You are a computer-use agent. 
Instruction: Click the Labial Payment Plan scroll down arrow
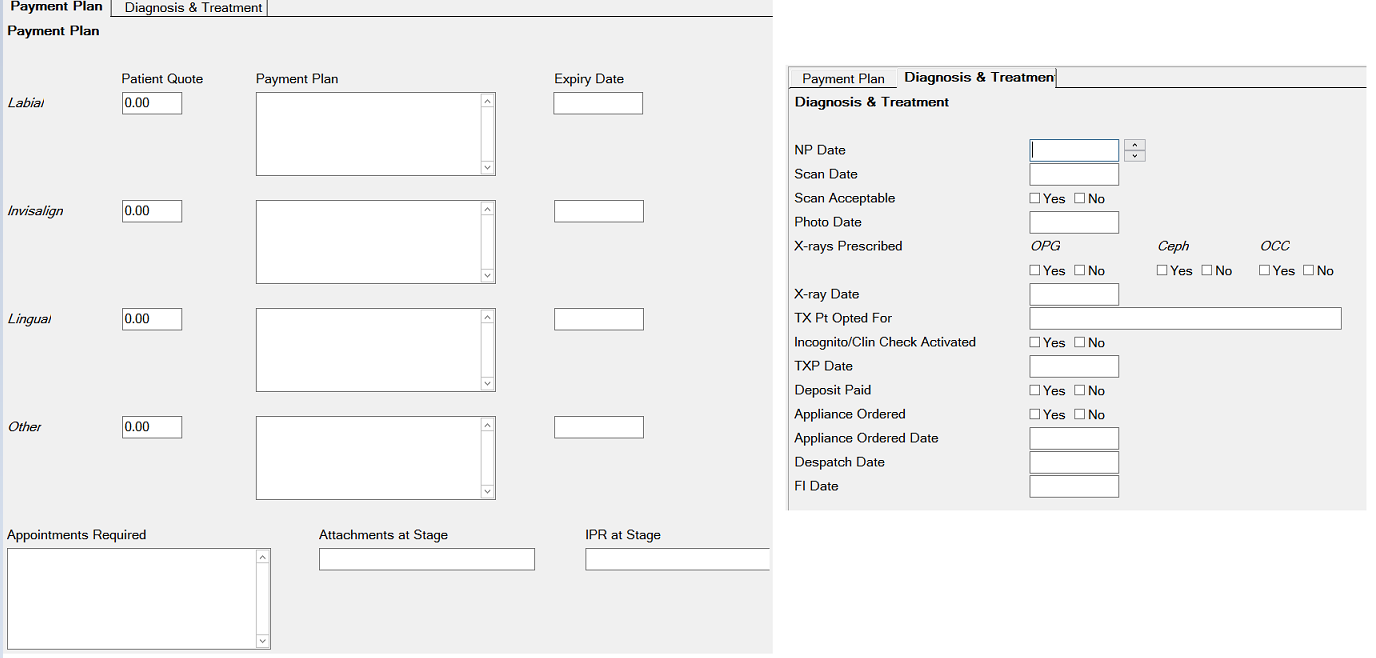click(x=487, y=168)
